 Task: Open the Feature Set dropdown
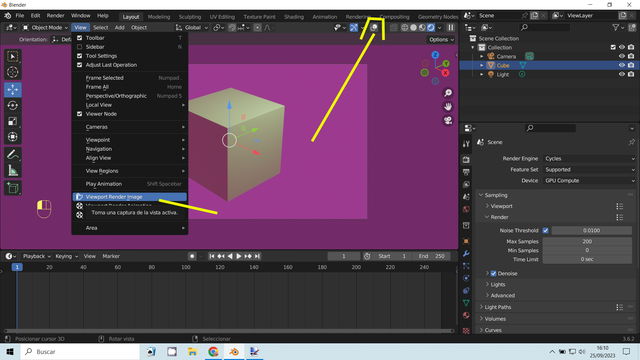coord(590,169)
